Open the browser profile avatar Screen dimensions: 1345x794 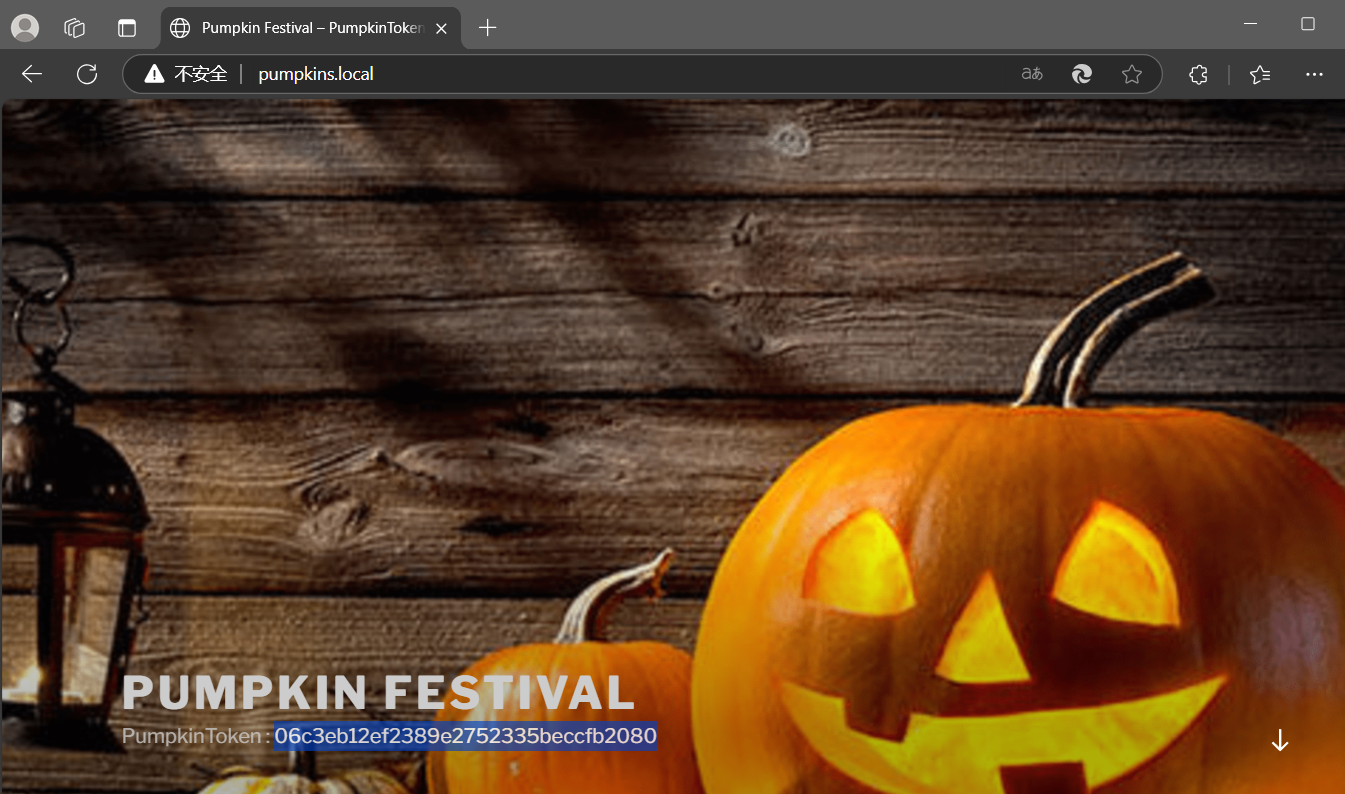click(25, 28)
